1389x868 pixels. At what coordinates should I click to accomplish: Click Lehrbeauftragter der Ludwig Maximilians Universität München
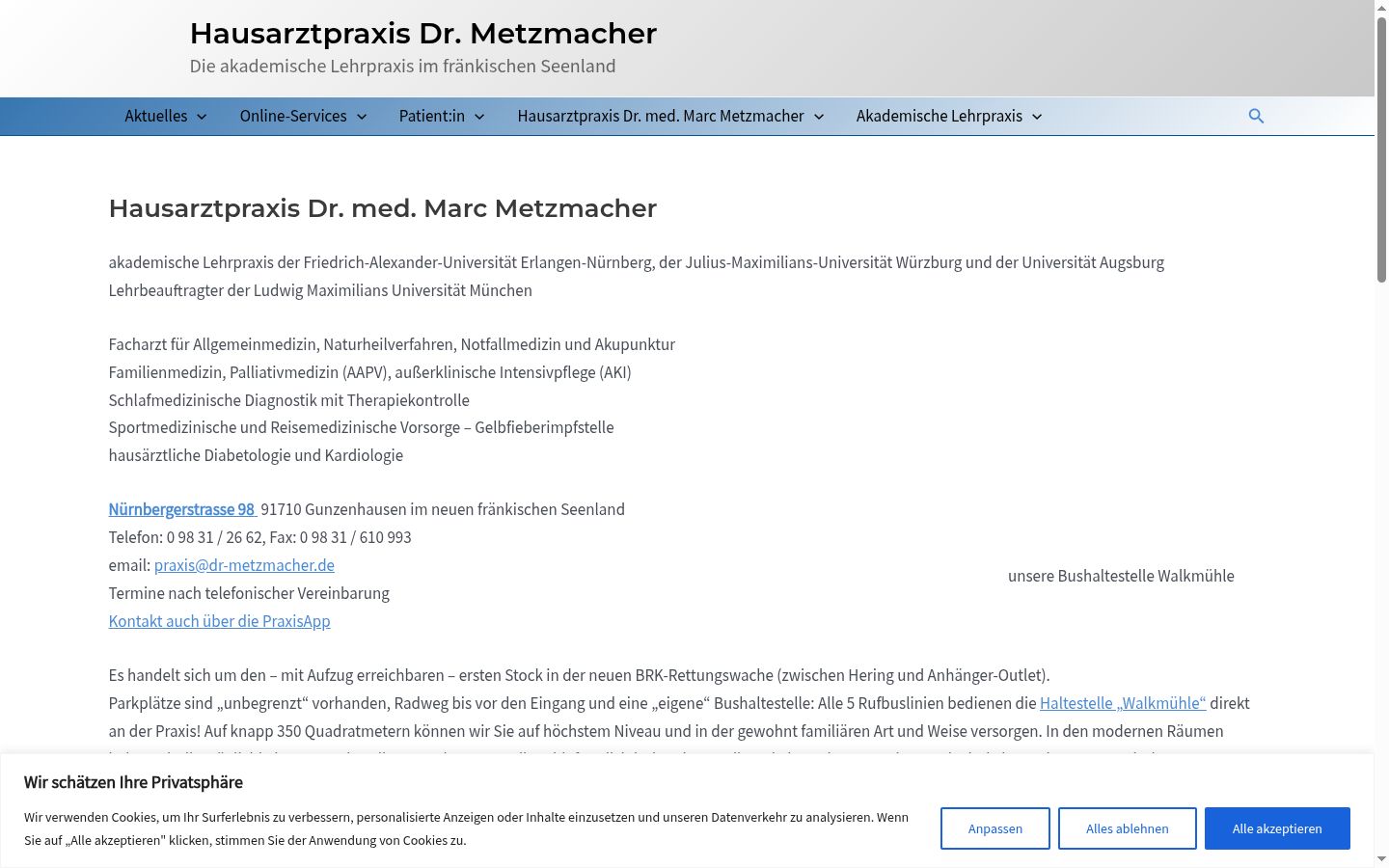[x=320, y=290]
